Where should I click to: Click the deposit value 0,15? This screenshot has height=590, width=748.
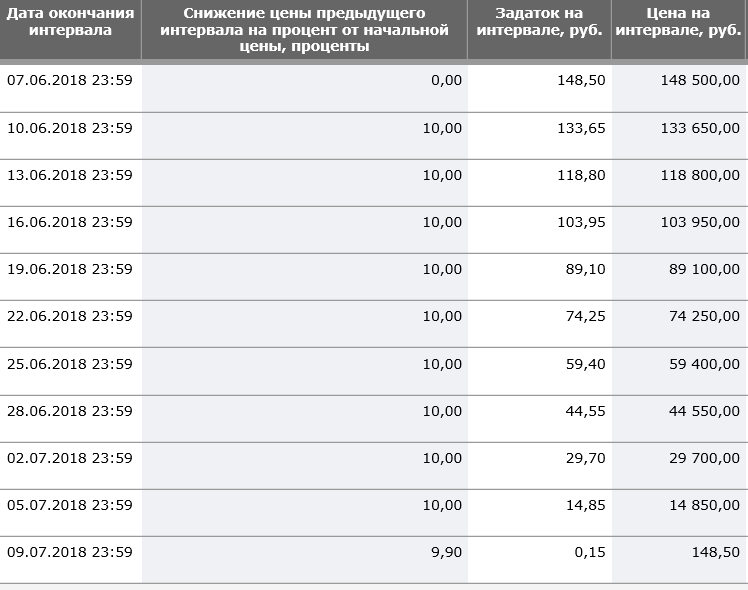(x=590, y=552)
